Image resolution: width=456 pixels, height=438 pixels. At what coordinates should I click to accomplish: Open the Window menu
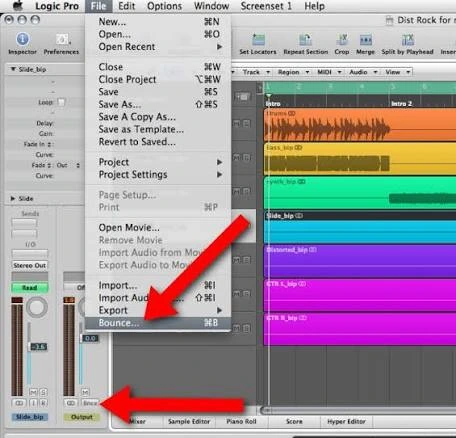coord(211,6)
